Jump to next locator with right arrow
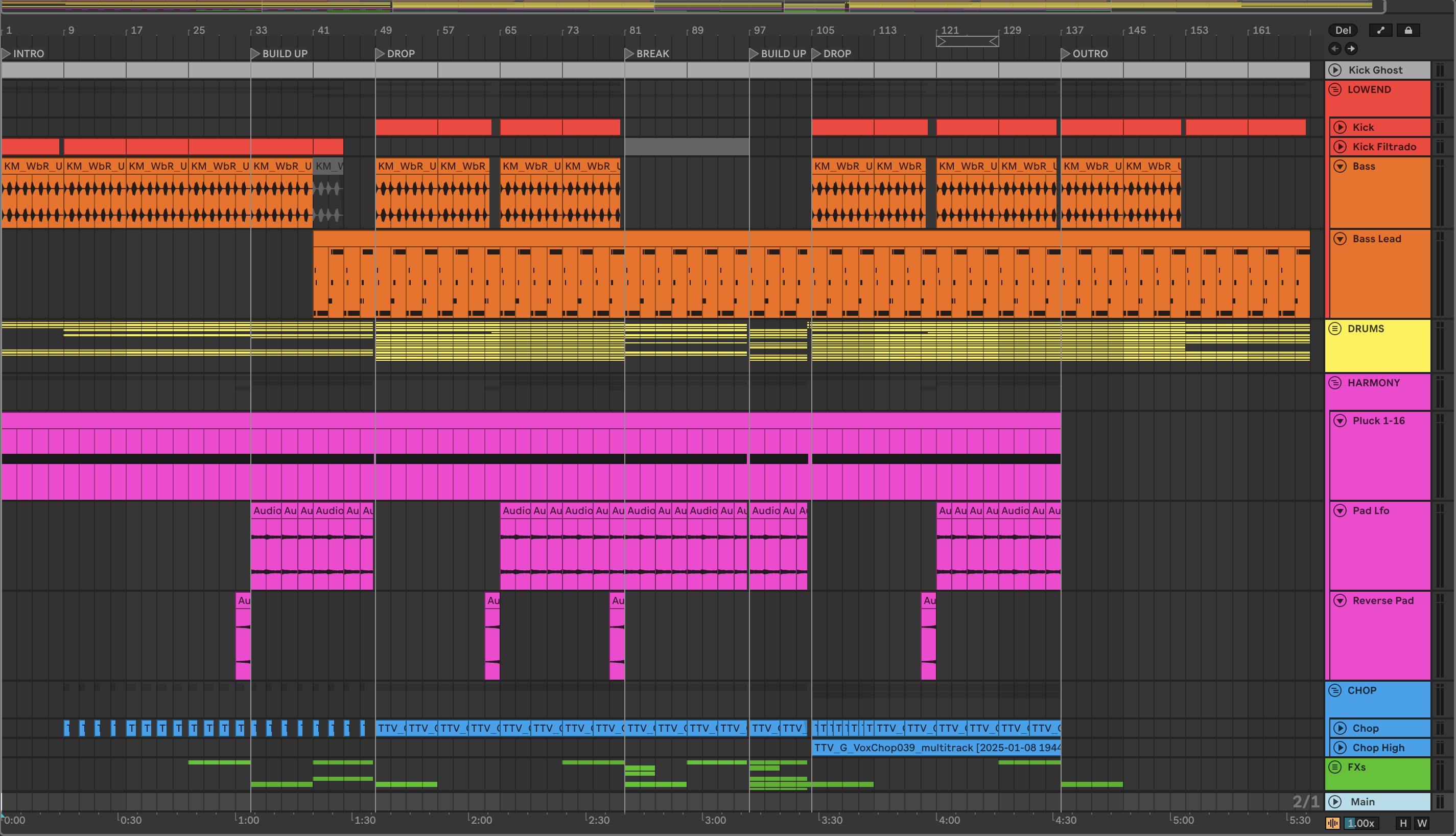Screen dimensions: 1456x836 point(1351,49)
